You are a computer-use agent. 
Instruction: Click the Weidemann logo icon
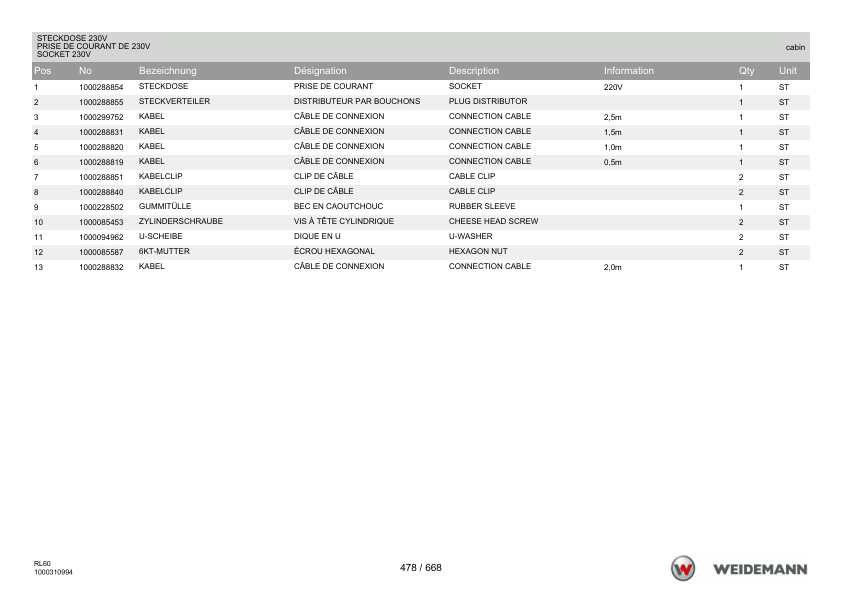point(683,569)
